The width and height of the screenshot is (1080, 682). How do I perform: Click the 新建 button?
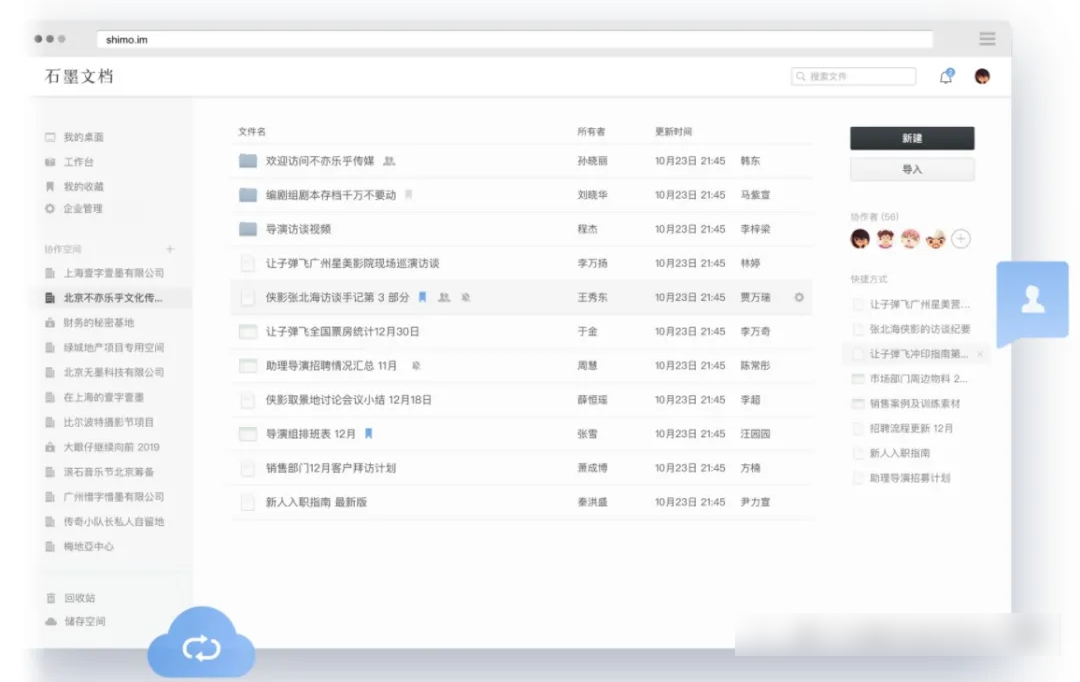[x=912, y=138]
